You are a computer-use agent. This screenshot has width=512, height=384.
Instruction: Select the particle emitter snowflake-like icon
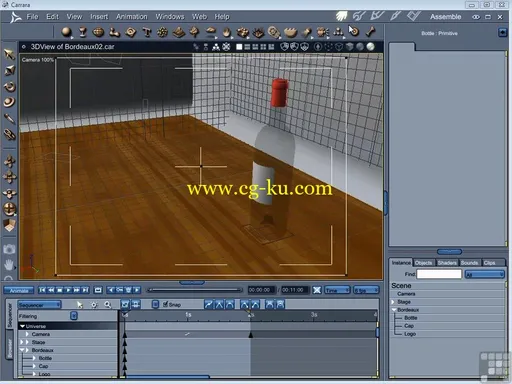(162, 32)
